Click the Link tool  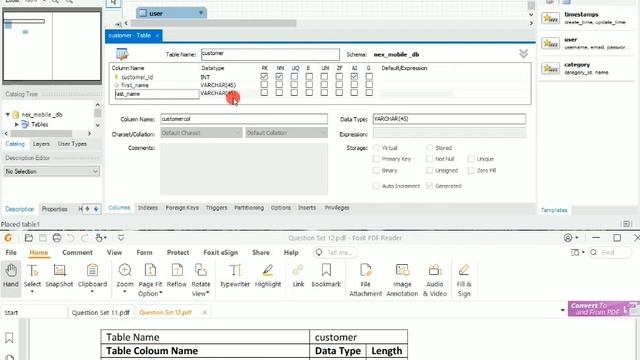tap(298, 276)
